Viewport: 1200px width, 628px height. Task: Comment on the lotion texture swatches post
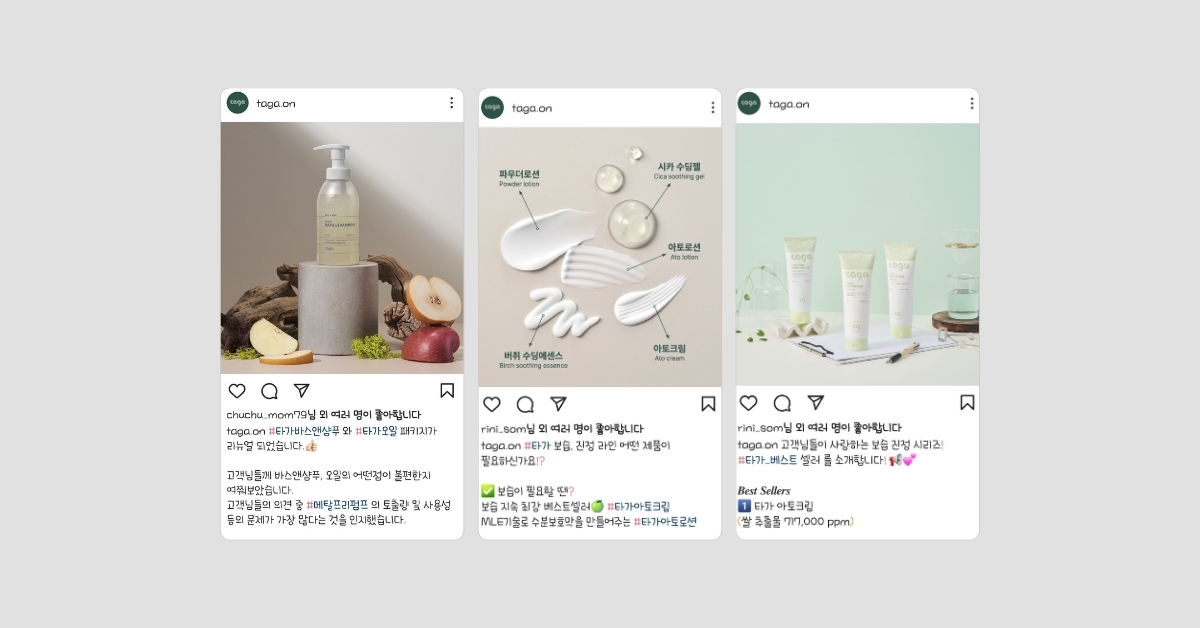[x=525, y=404]
